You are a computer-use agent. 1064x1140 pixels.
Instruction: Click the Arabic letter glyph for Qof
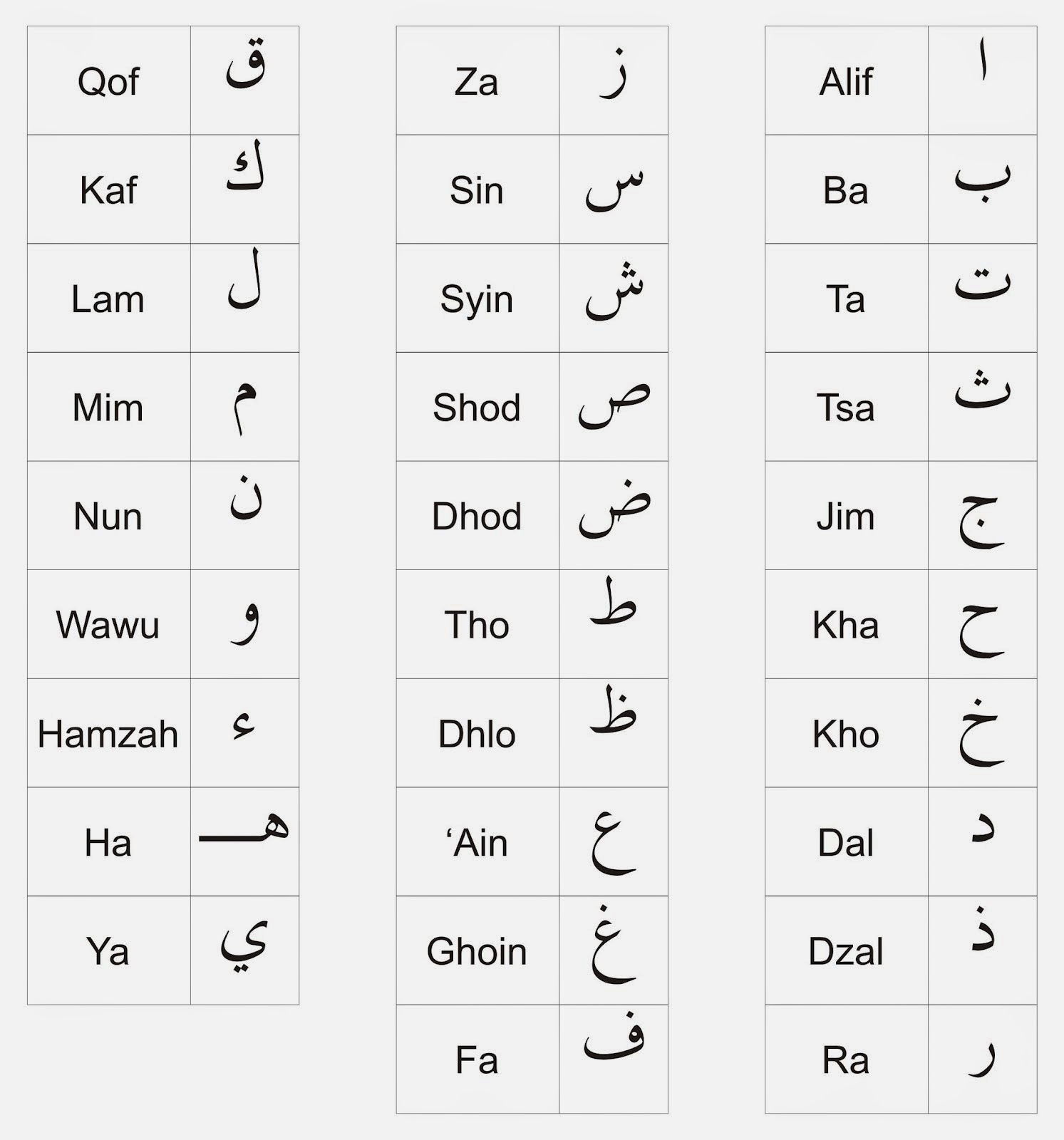pyautogui.click(x=246, y=68)
